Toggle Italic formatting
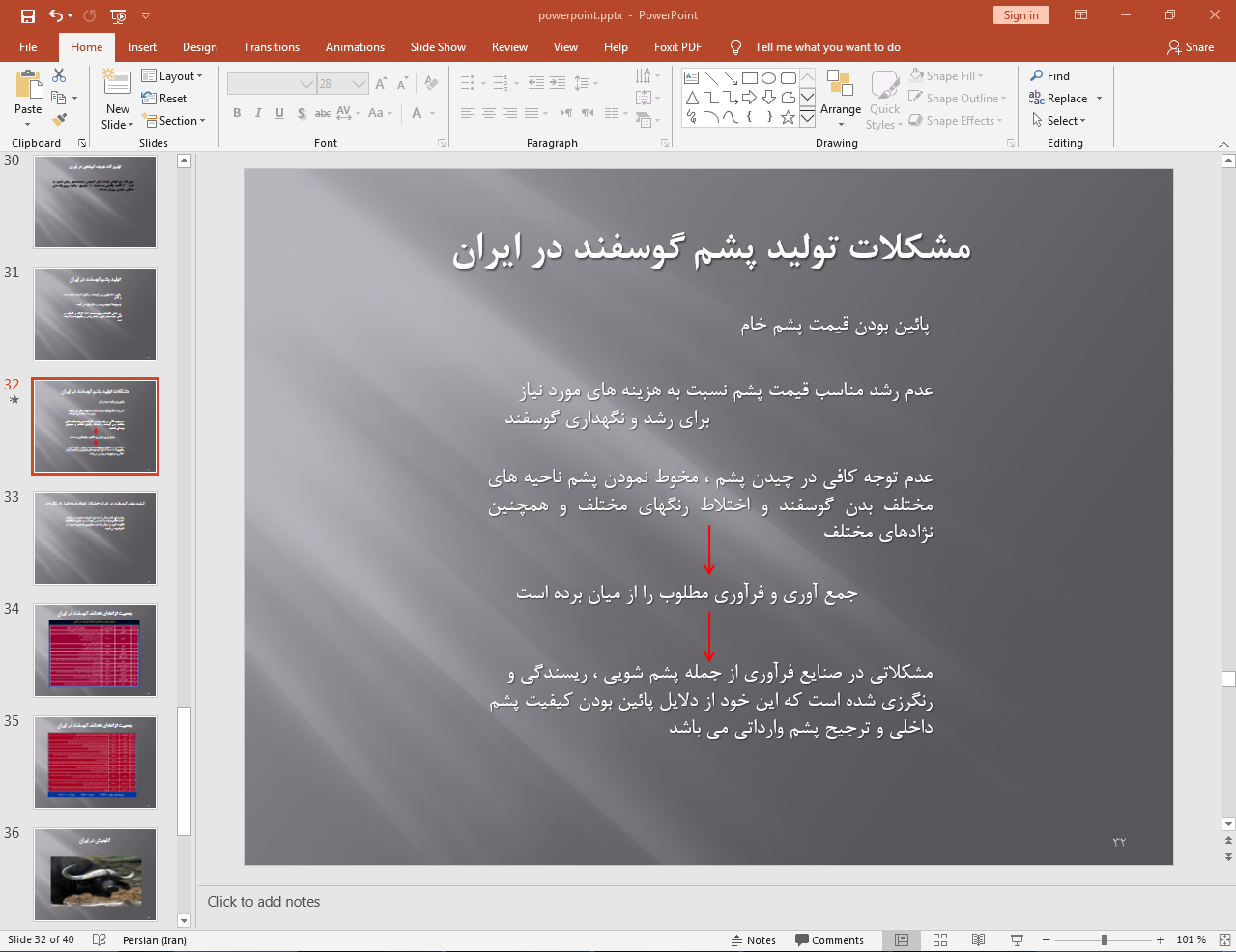1236x952 pixels. [x=258, y=113]
